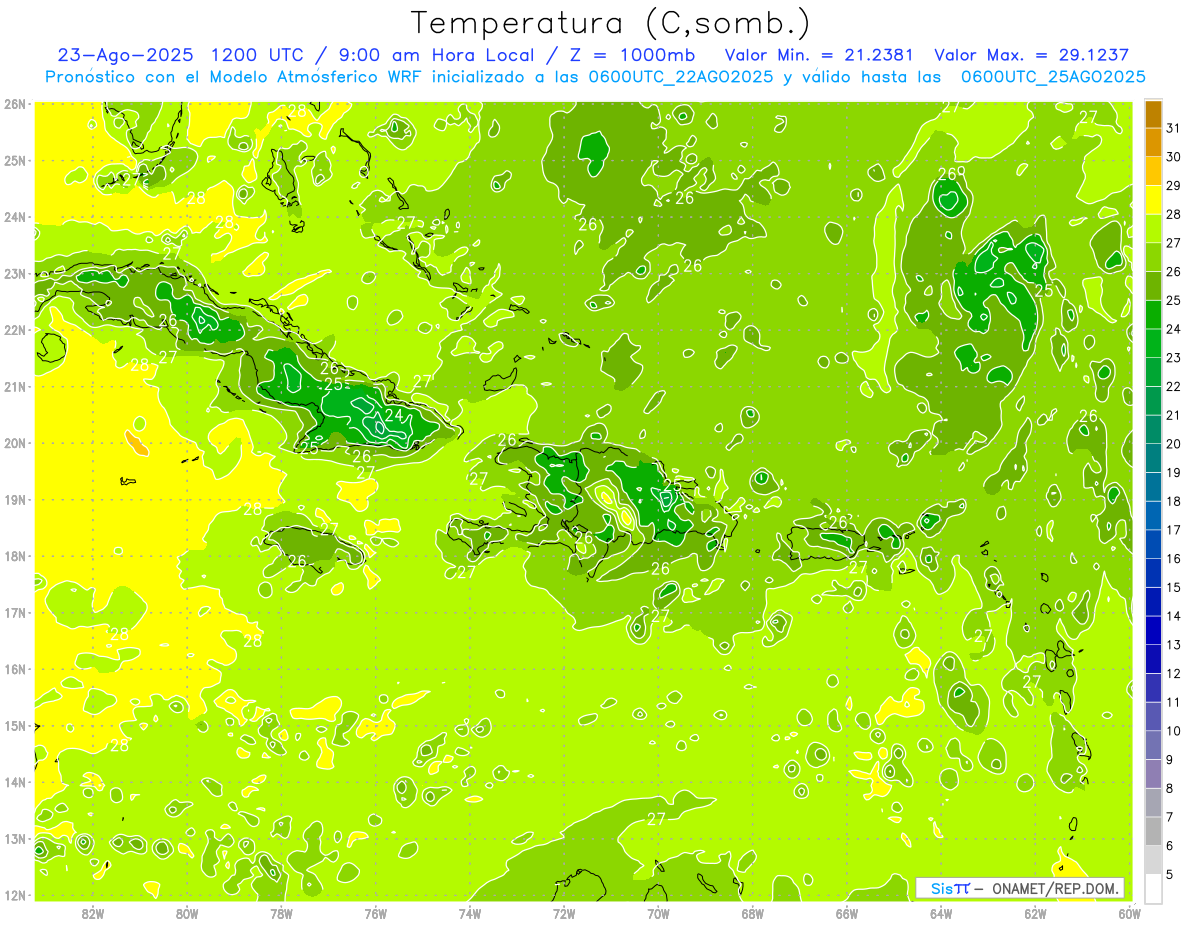Click the '13N' latitude axis label
This screenshot has width=1200, height=927.
coord(14,838)
